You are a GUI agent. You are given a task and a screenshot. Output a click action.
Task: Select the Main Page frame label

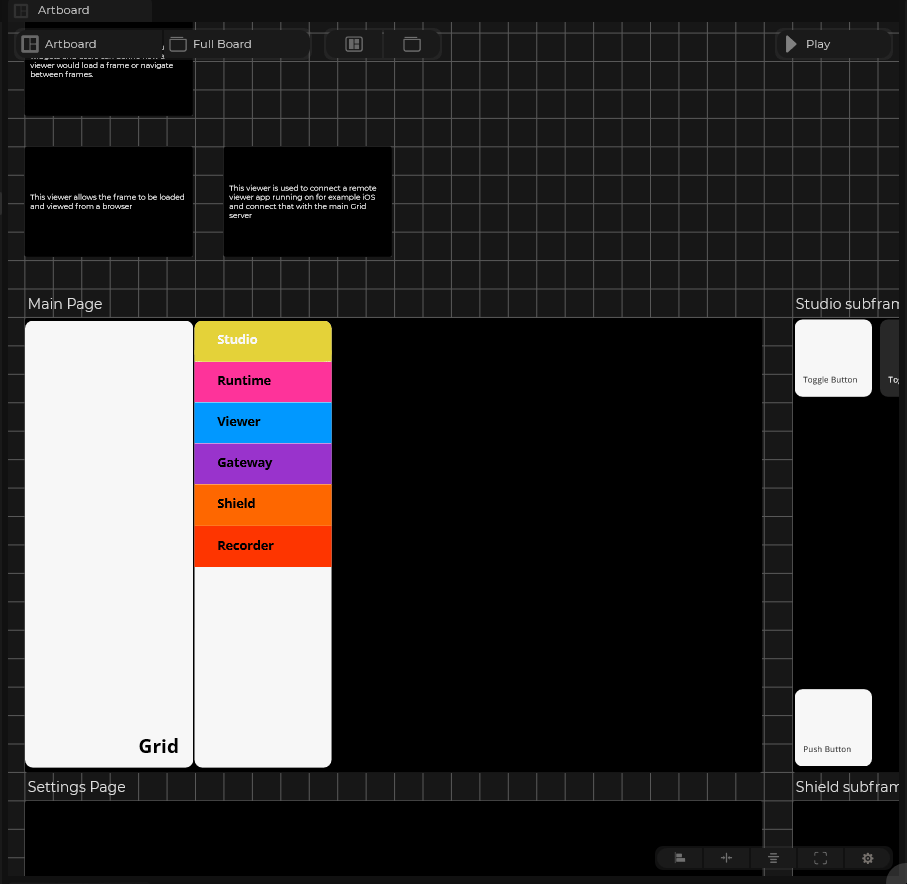pyautogui.click(x=65, y=304)
